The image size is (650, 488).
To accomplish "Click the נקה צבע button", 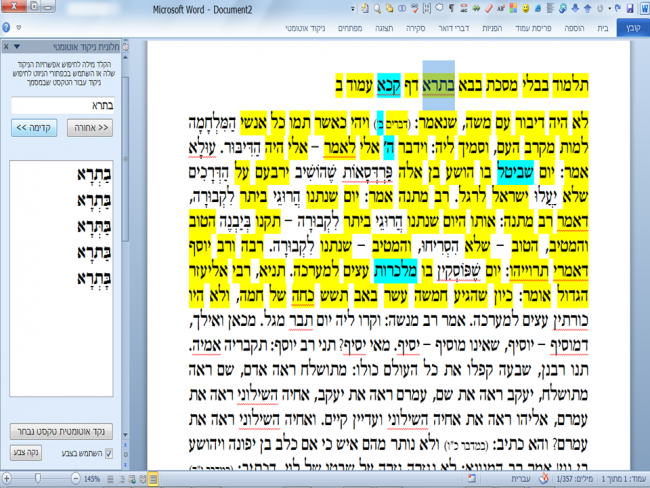I will coord(26,453).
